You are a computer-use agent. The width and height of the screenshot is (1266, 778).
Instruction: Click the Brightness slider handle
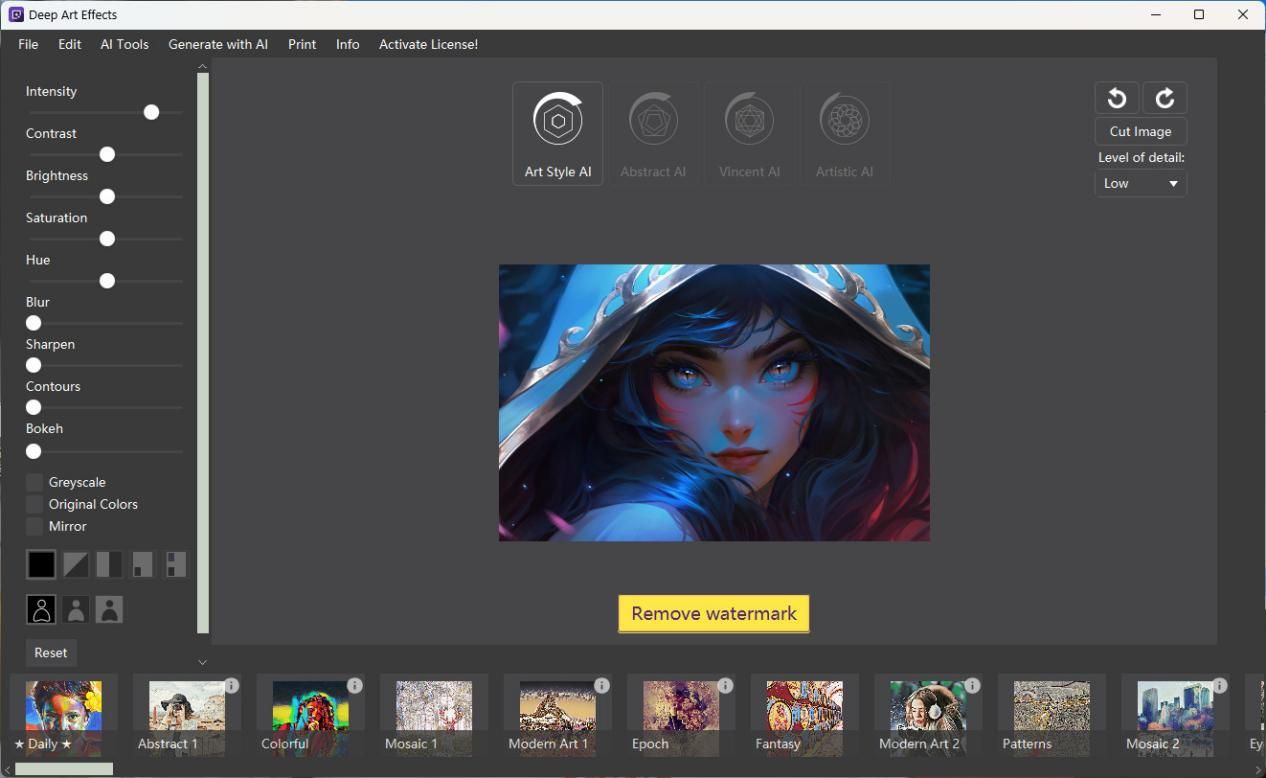107,197
